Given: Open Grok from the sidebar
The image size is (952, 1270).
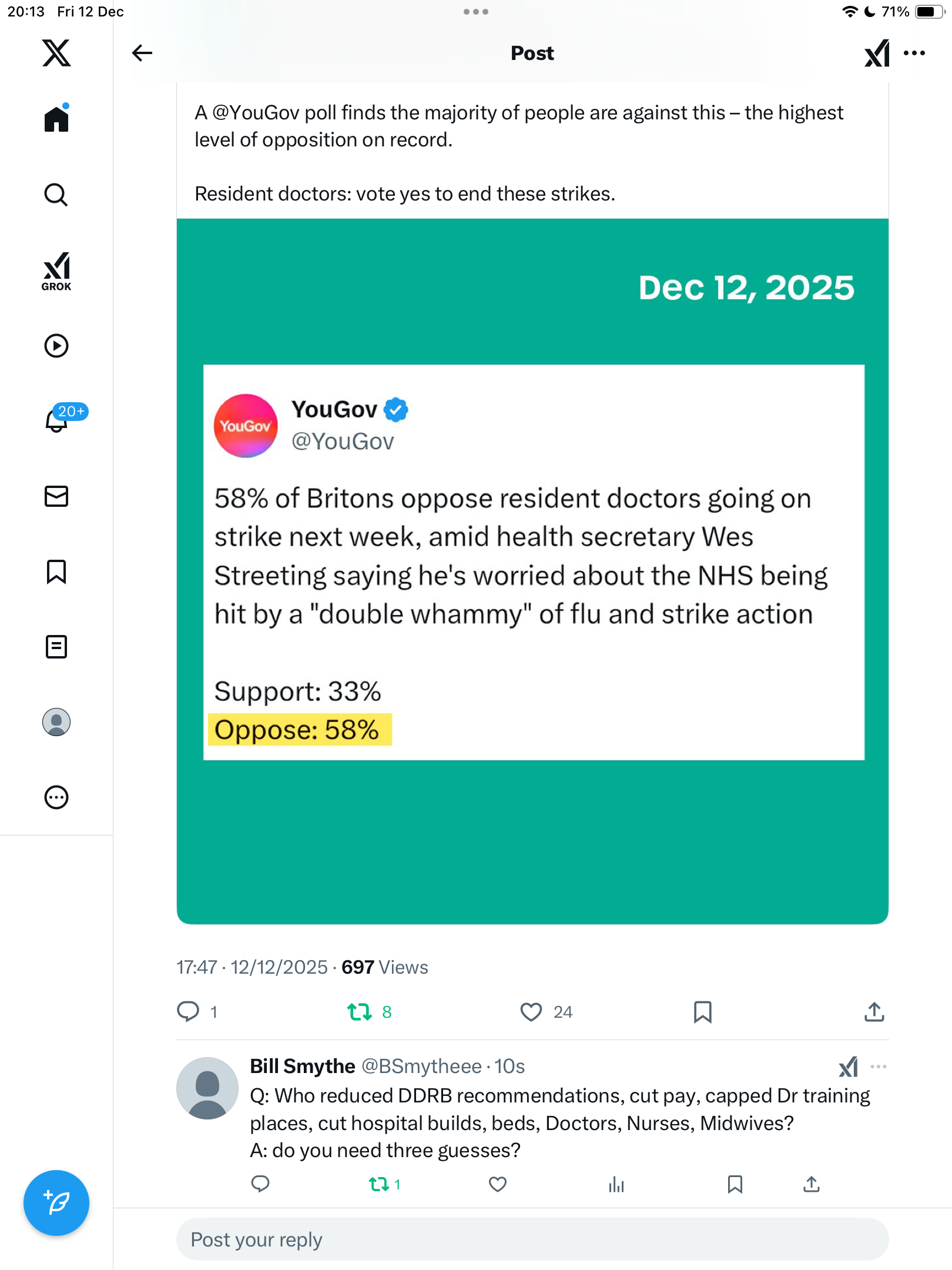Looking at the screenshot, I should coord(56,271).
